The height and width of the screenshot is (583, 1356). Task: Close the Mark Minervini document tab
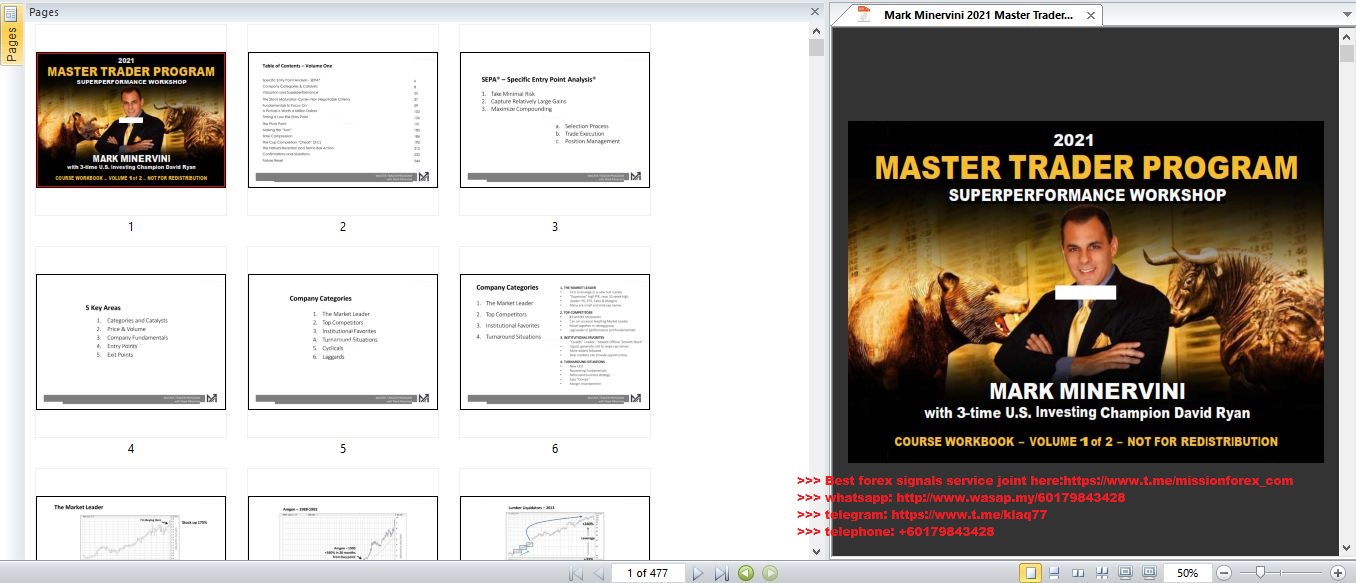pyautogui.click(x=1091, y=15)
